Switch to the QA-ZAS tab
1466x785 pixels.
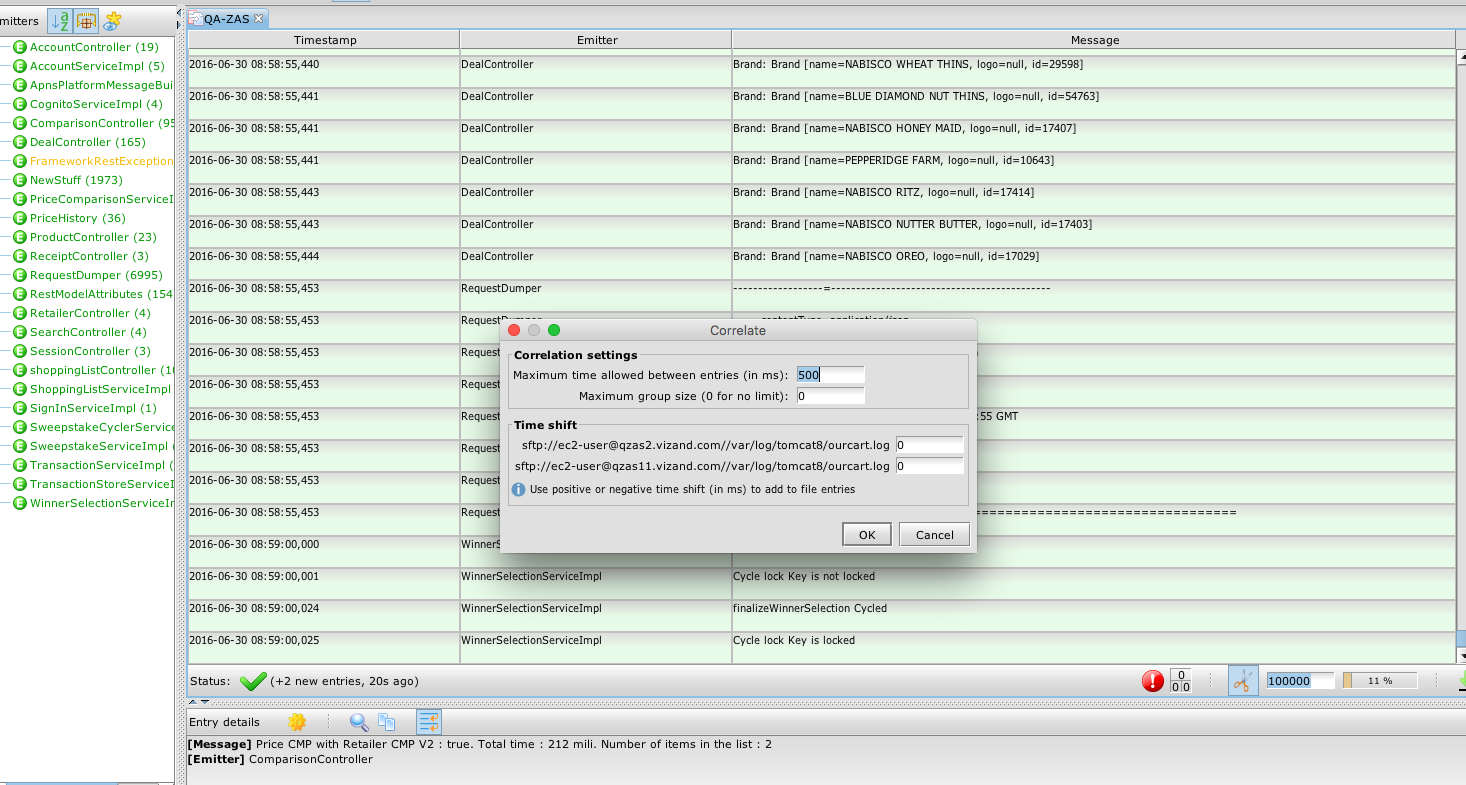[227, 18]
